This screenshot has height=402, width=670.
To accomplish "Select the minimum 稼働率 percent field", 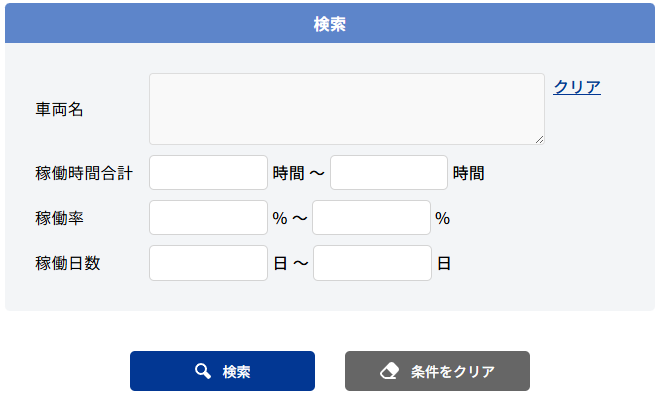I will point(208,218).
